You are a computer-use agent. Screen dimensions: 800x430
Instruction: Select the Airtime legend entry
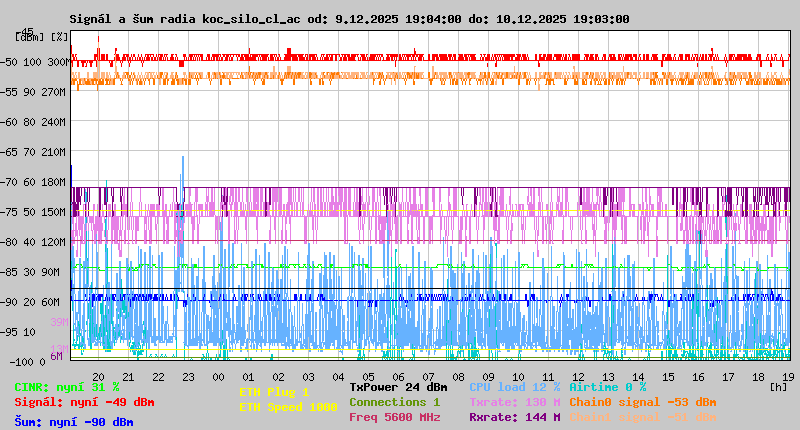607,387
